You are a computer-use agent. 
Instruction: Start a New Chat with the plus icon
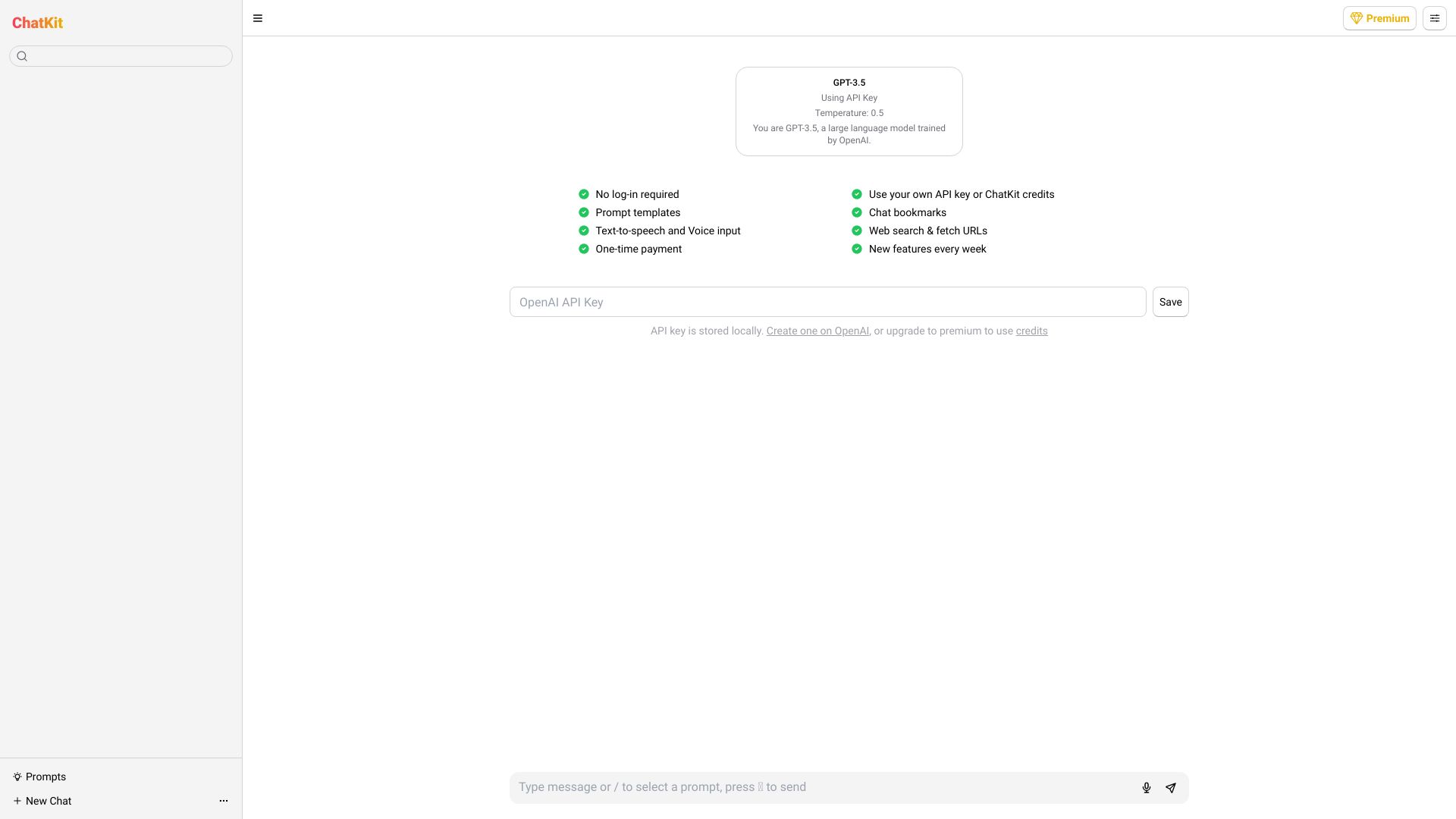tap(17, 801)
